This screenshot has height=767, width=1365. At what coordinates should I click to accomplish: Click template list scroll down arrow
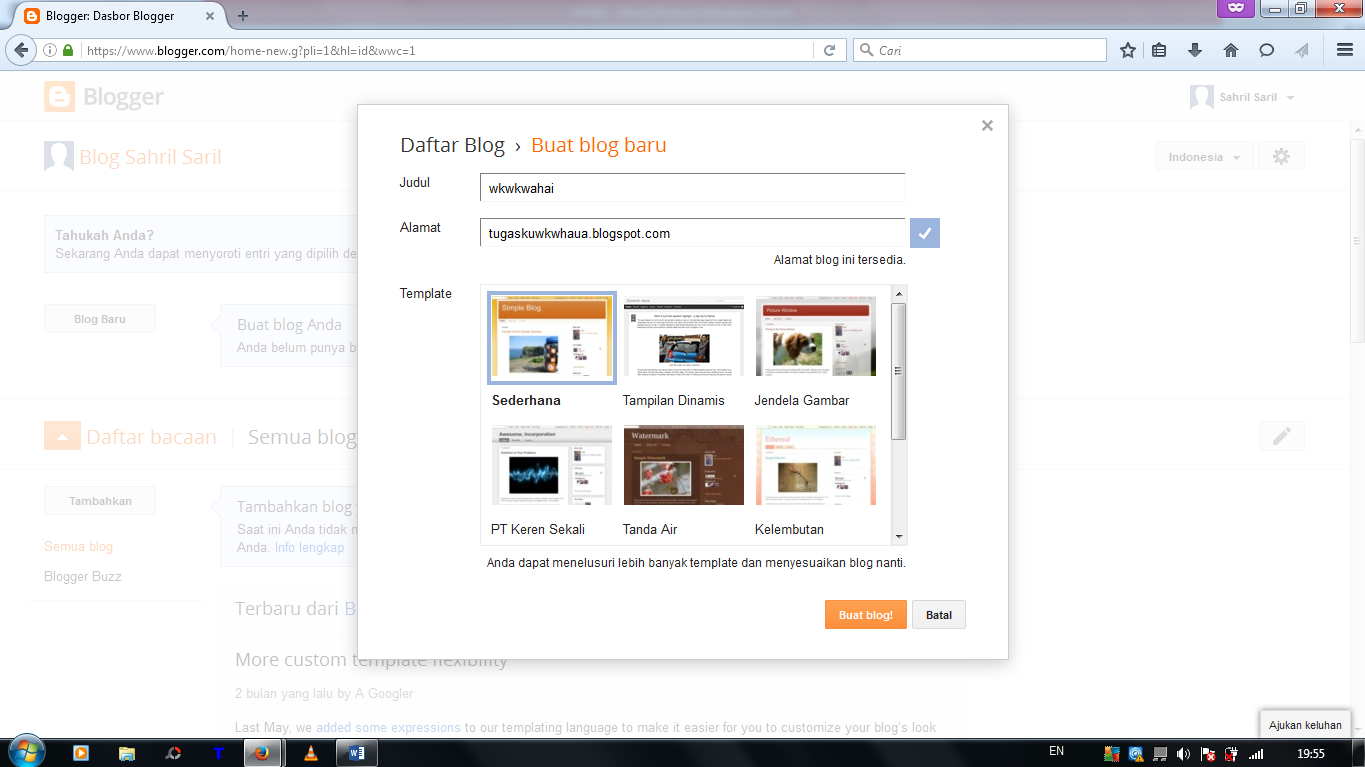pyautogui.click(x=899, y=537)
